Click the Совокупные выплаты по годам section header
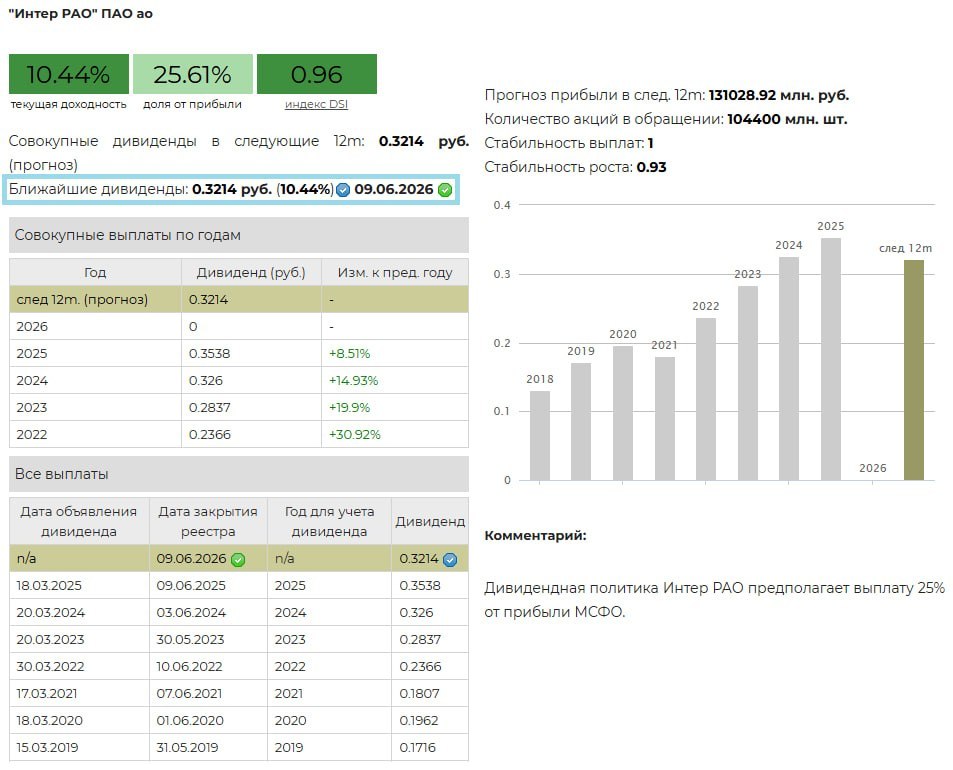This screenshot has width=953, height=770. [x=238, y=235]
